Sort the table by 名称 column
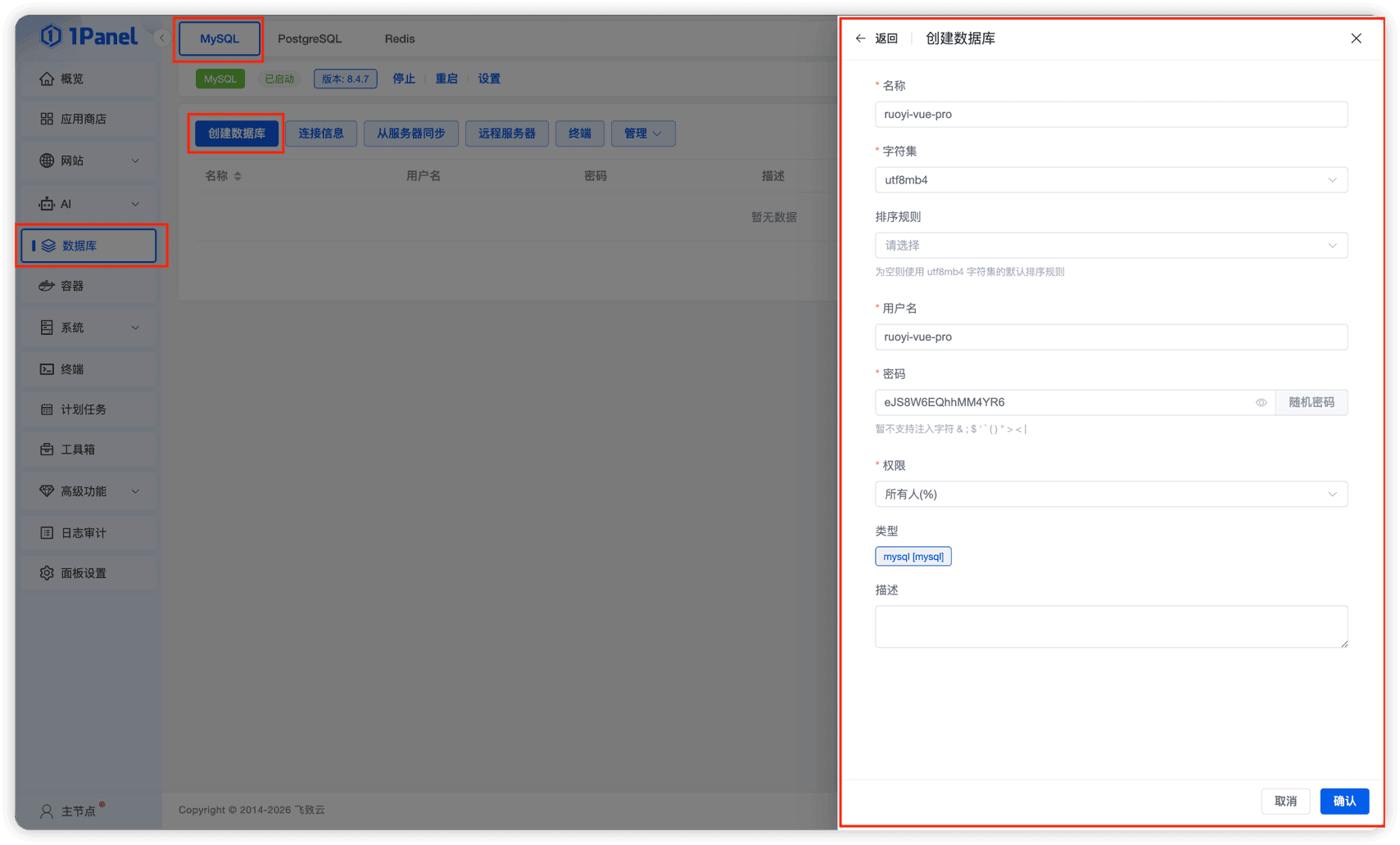Image resolution: width=1400 pixels, height=845 pixels. (x=238, y=176)
